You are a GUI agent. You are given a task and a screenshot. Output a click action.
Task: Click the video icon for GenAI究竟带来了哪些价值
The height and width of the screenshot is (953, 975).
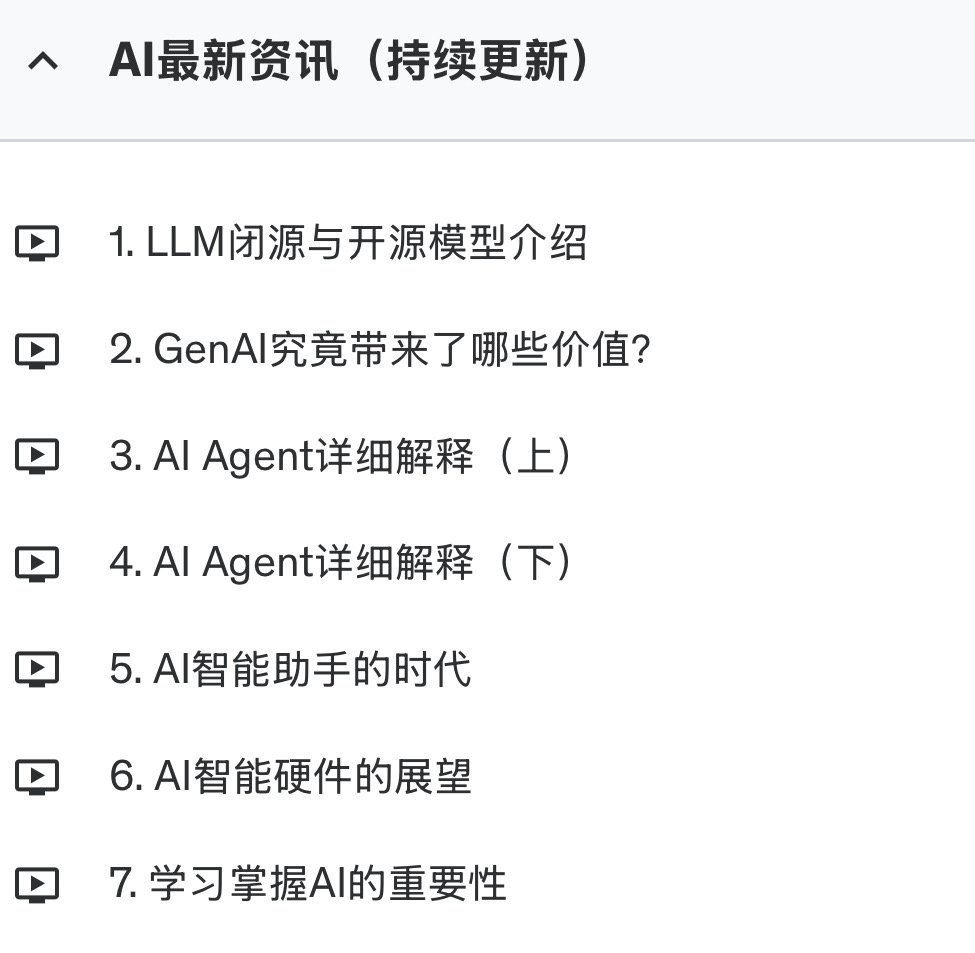pos(37,350)
